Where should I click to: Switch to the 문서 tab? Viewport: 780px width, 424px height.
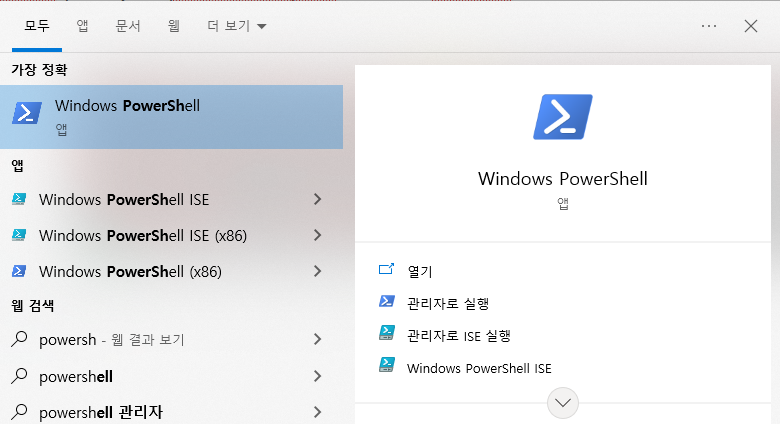pyautogui.click(x=128, y=26)
